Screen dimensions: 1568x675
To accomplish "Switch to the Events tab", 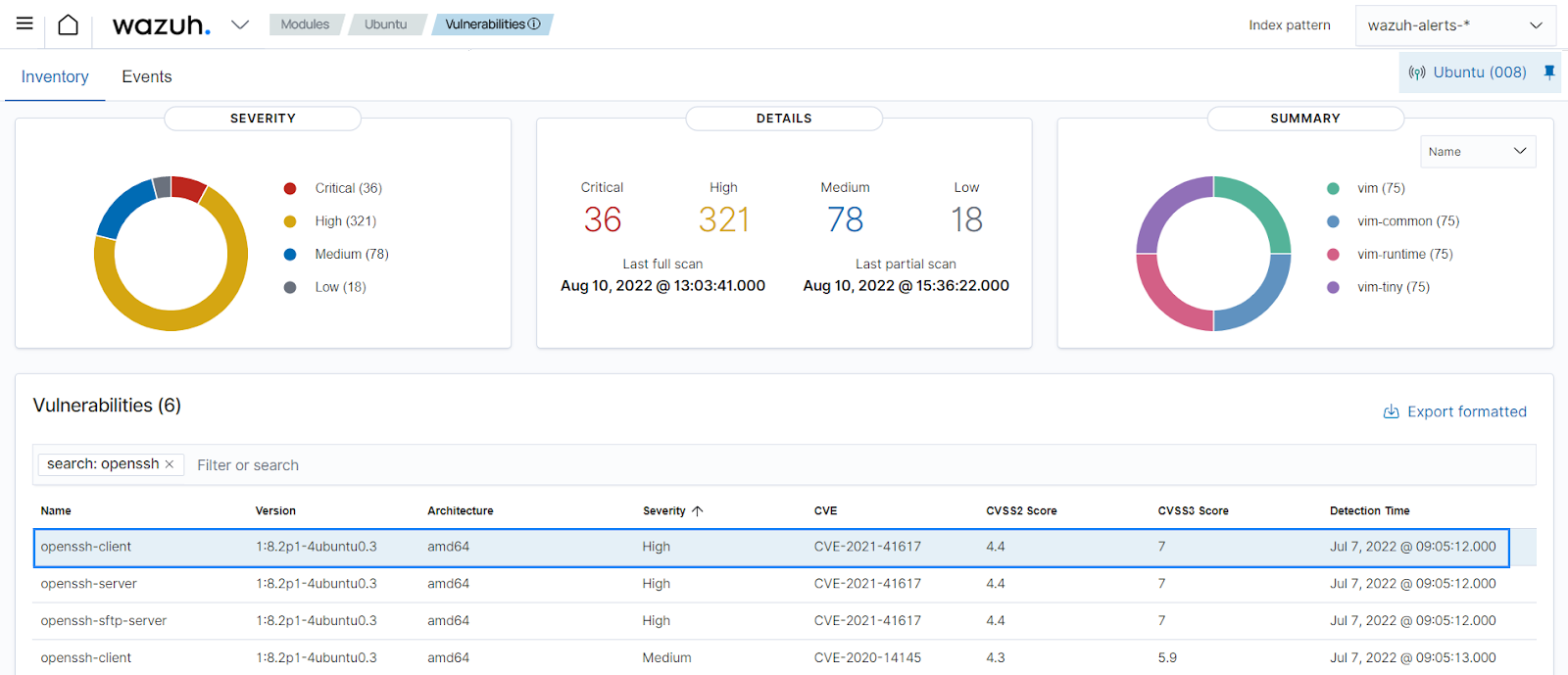I will click(147, 76).
